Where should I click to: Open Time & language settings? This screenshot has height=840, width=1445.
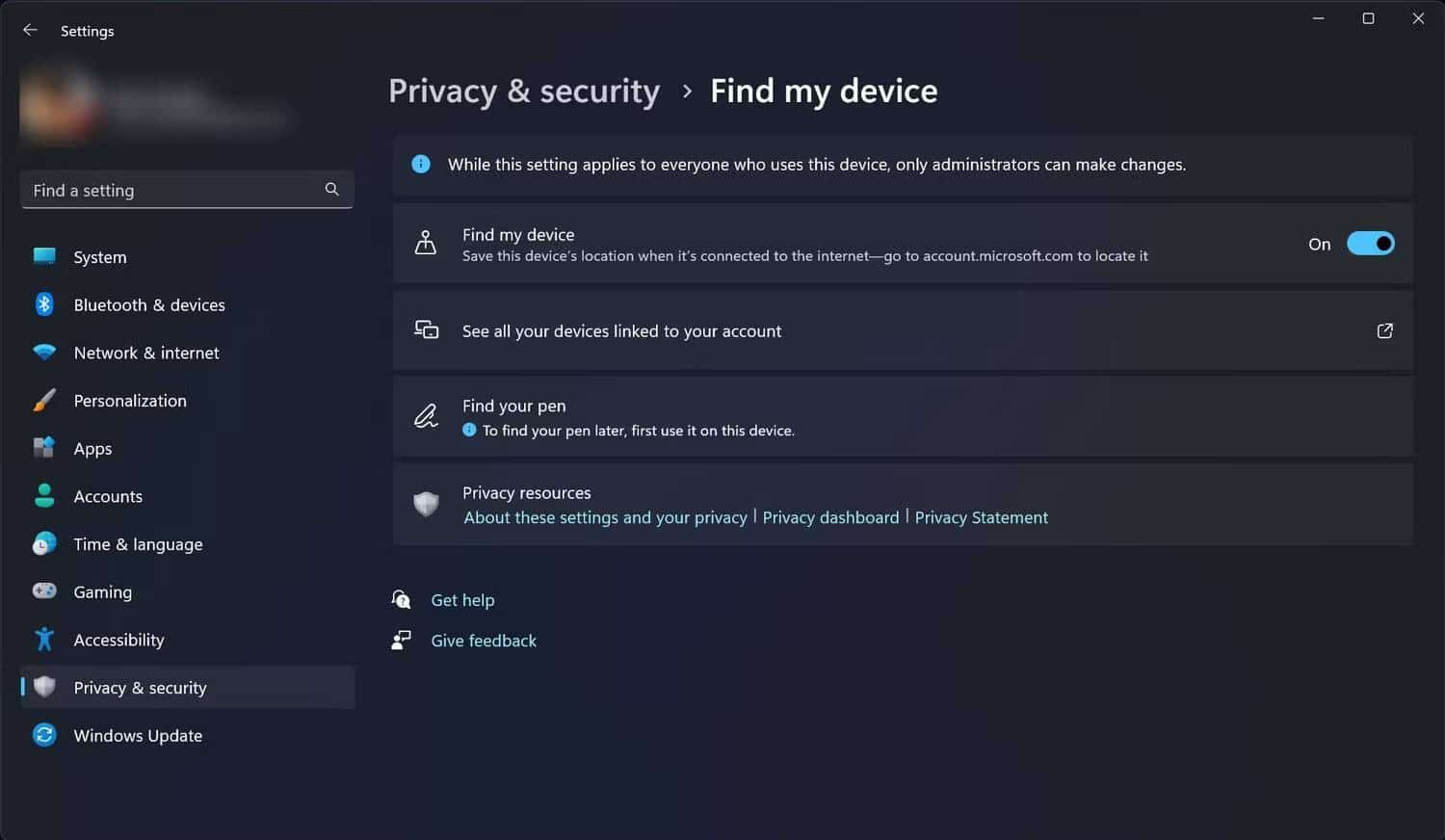(137, 543)
